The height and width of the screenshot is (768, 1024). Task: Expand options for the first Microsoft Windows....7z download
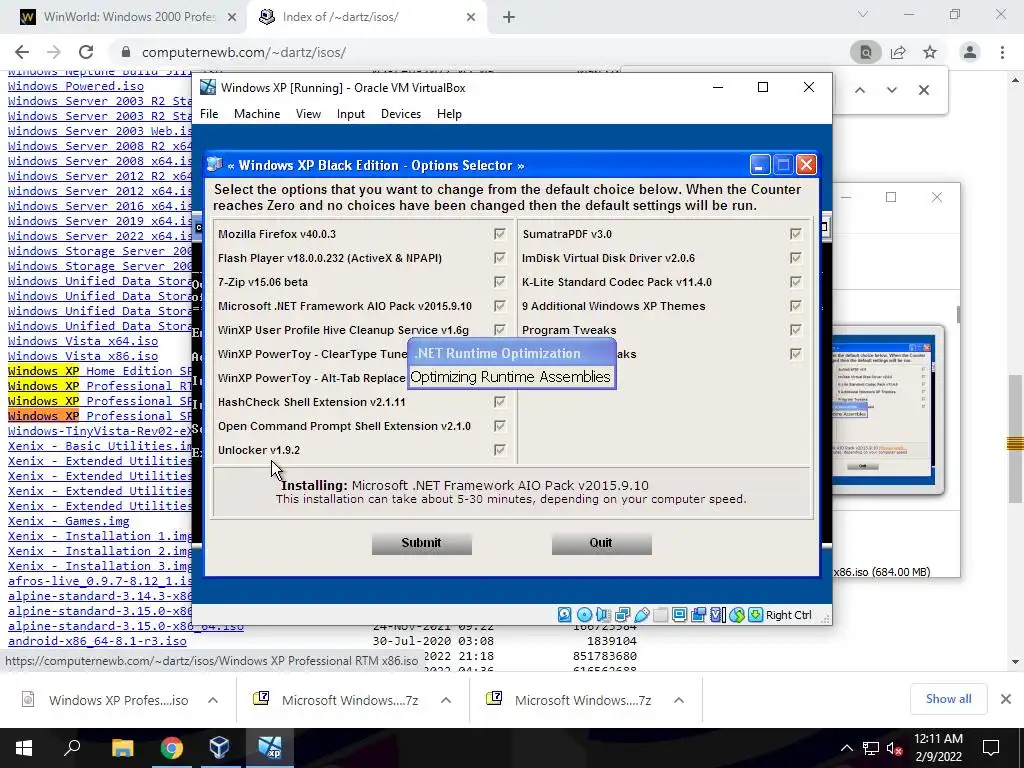click(x=446, y=700)
